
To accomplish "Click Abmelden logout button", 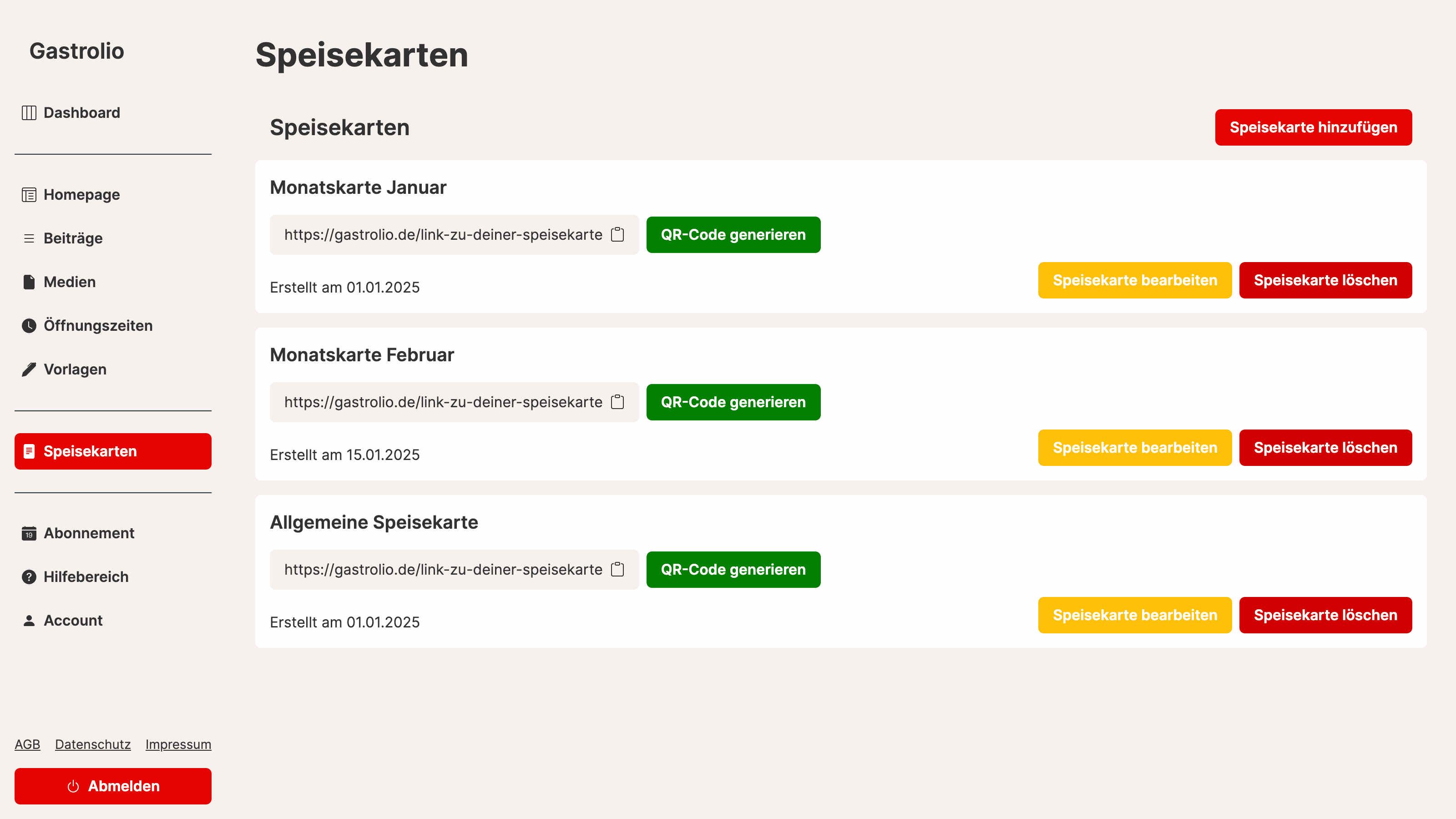I will 113,786.
